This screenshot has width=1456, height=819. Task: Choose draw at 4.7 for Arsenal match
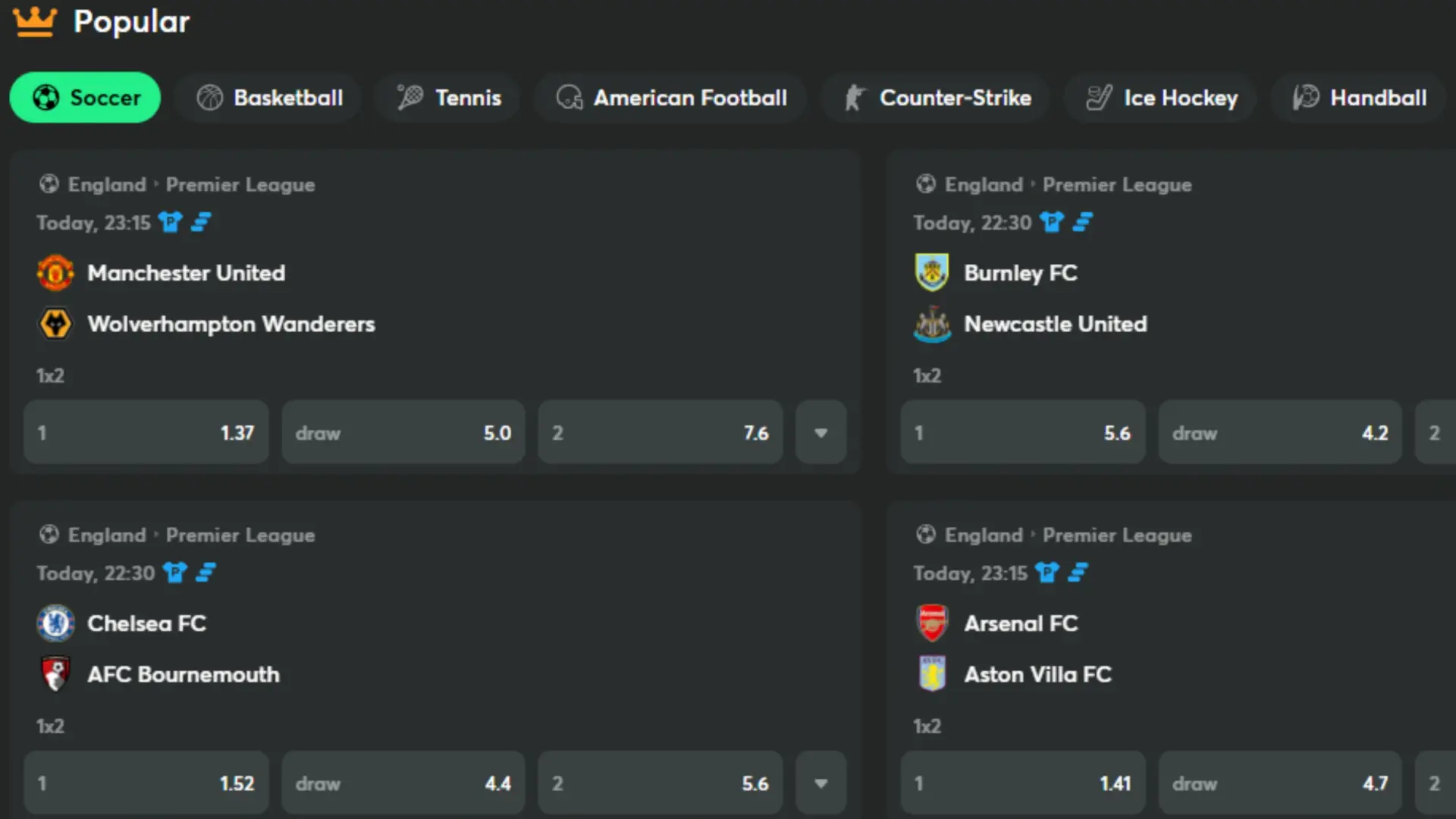pyautogui.click(x=1279, y=783)
